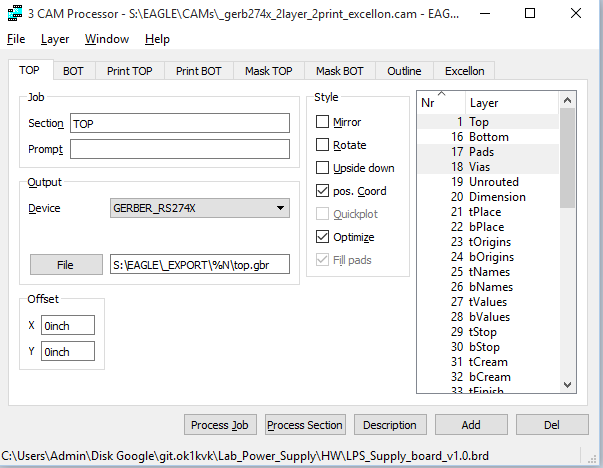This screenshot has height=468, width=603.
Task: Open the Device dropdown GERBER_RS274X
Action: 200,208
